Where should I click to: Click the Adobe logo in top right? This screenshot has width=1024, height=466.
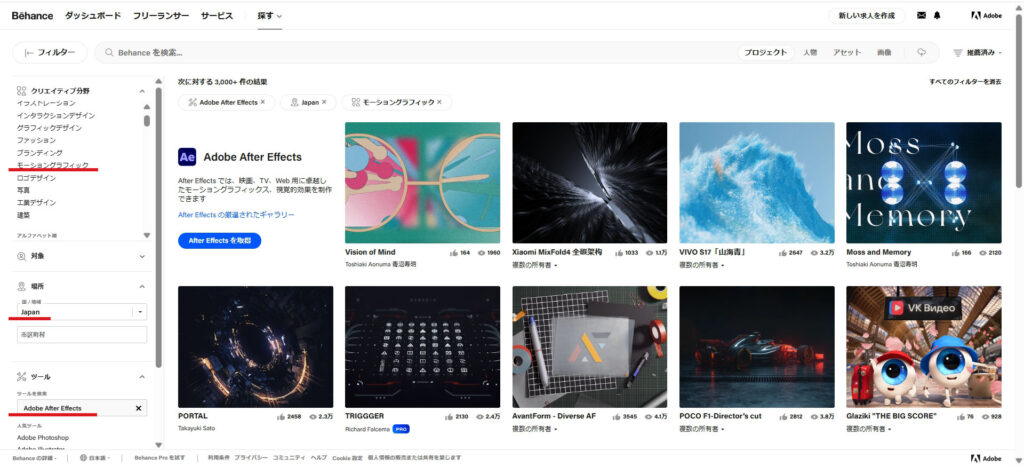(988, 16)
